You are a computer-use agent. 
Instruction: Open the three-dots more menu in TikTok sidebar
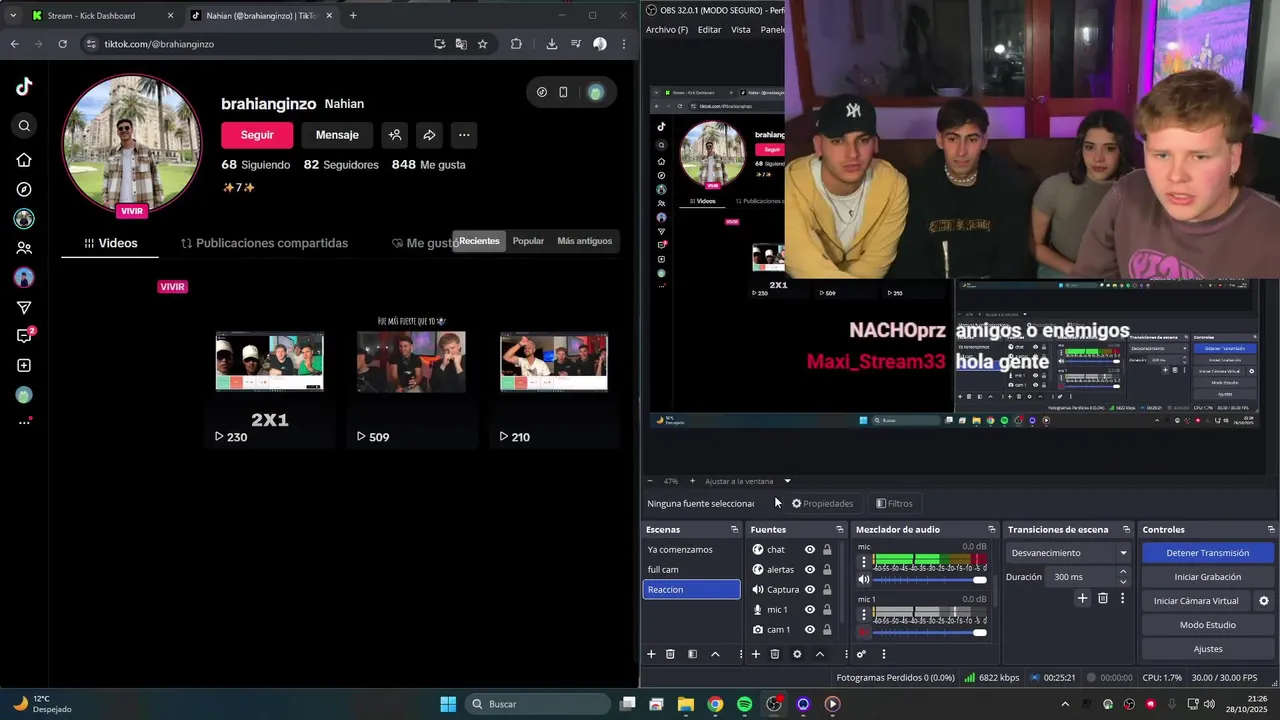(x=24, y=422)
